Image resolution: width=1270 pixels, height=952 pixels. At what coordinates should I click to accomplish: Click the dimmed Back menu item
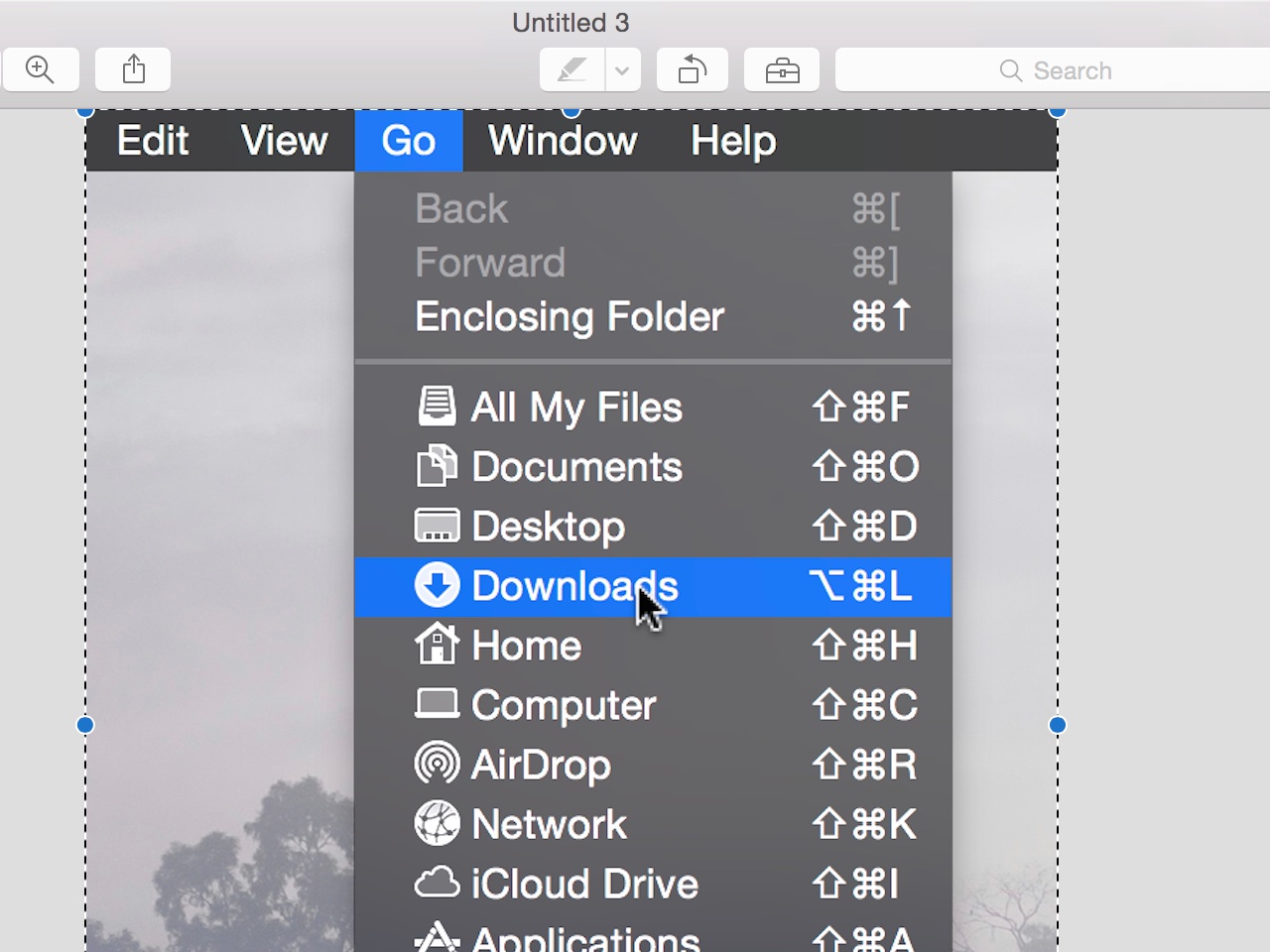click(653, 209)
